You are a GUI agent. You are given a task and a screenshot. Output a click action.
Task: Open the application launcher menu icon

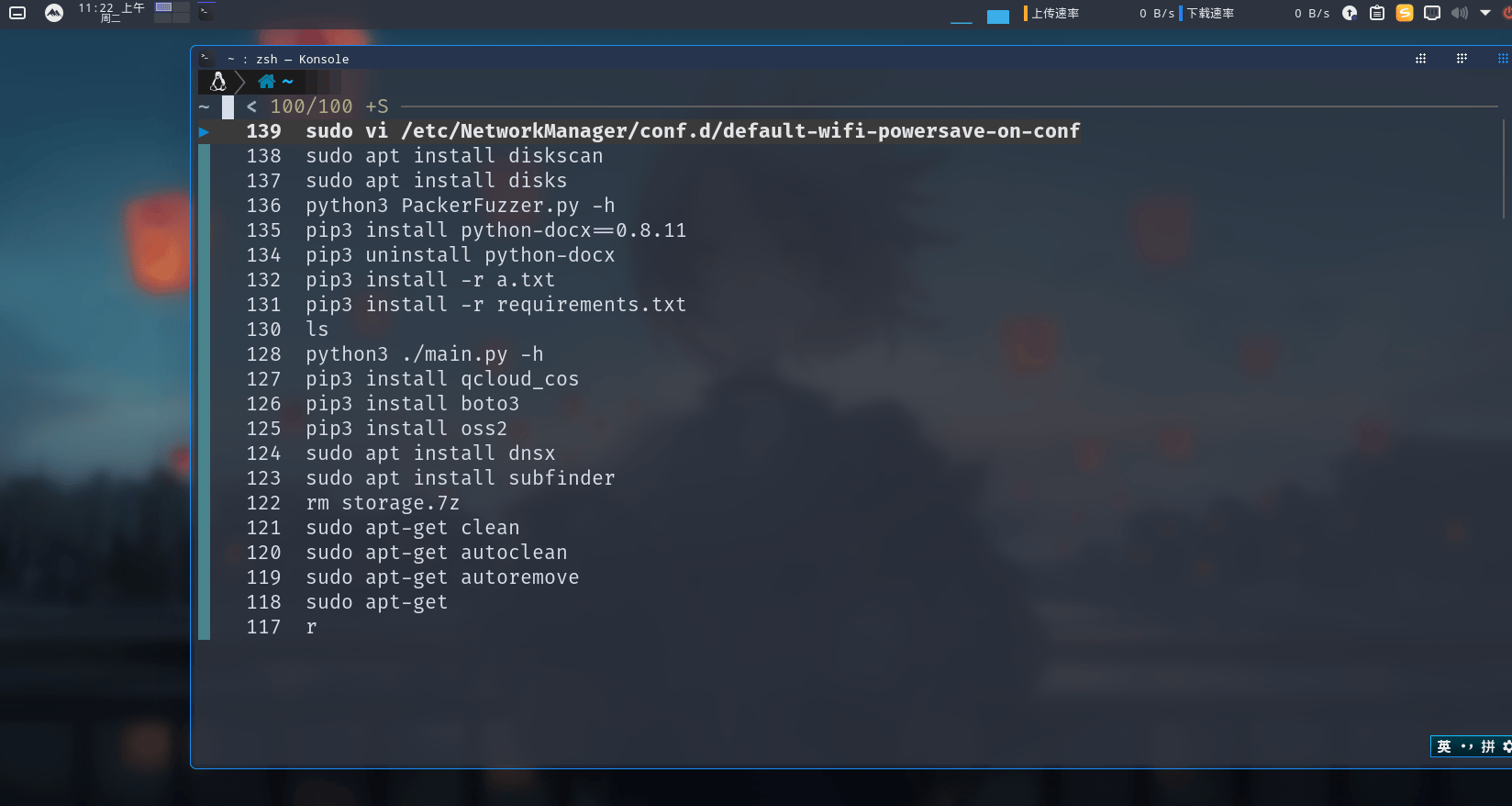tap(17, 13)
